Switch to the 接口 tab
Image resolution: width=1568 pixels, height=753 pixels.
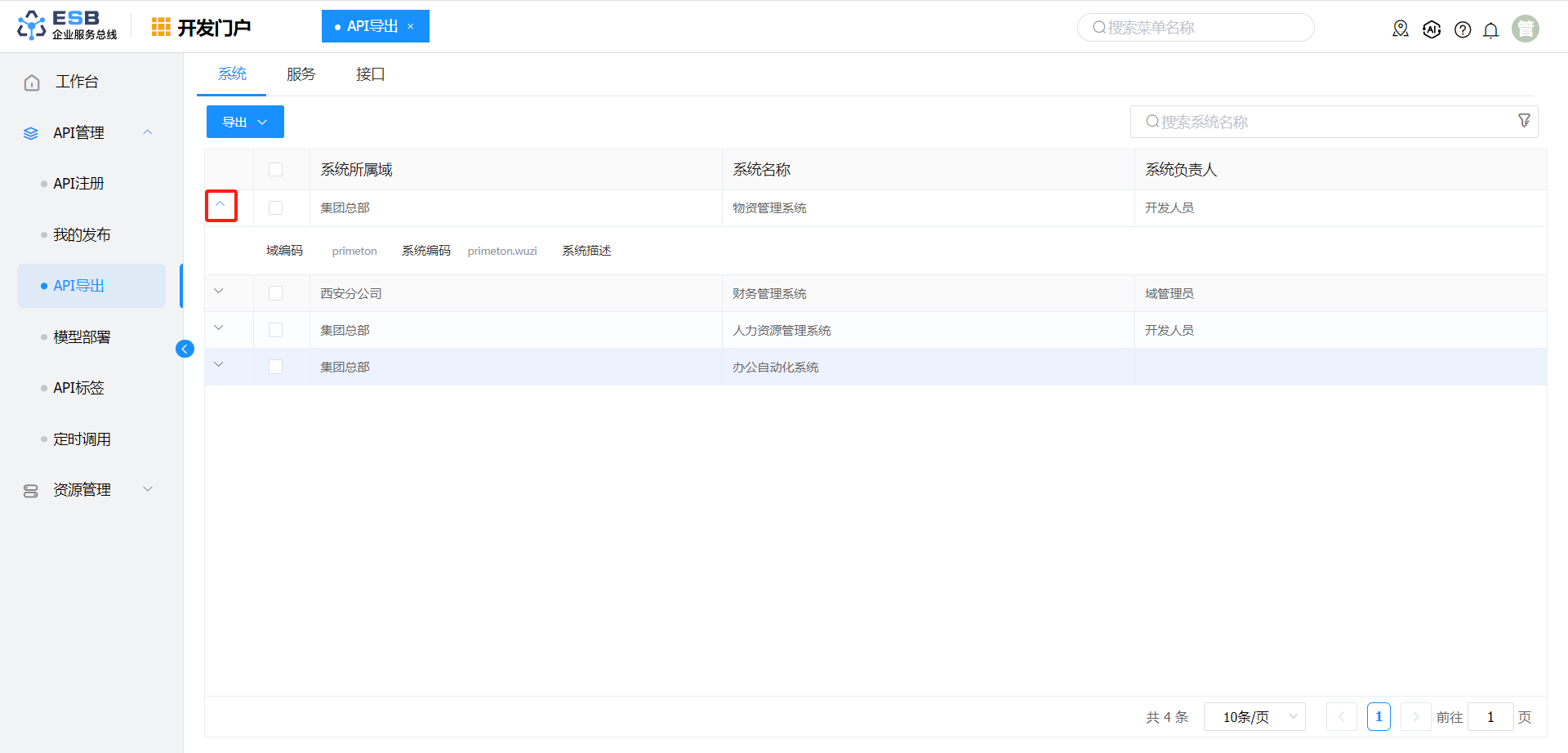(x=370, y=74)
